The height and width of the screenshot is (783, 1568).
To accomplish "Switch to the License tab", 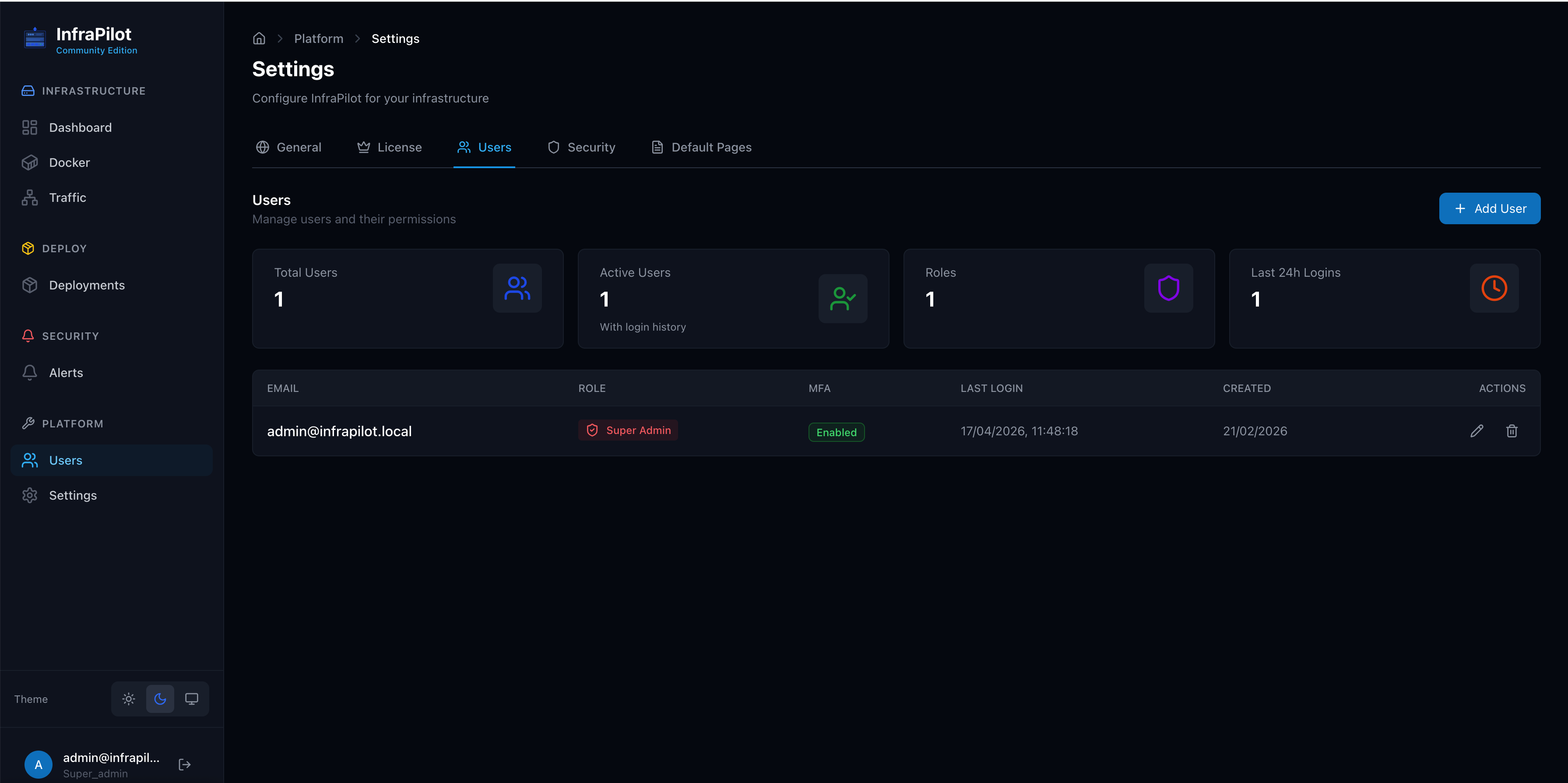I will click(x=390, y=147).
